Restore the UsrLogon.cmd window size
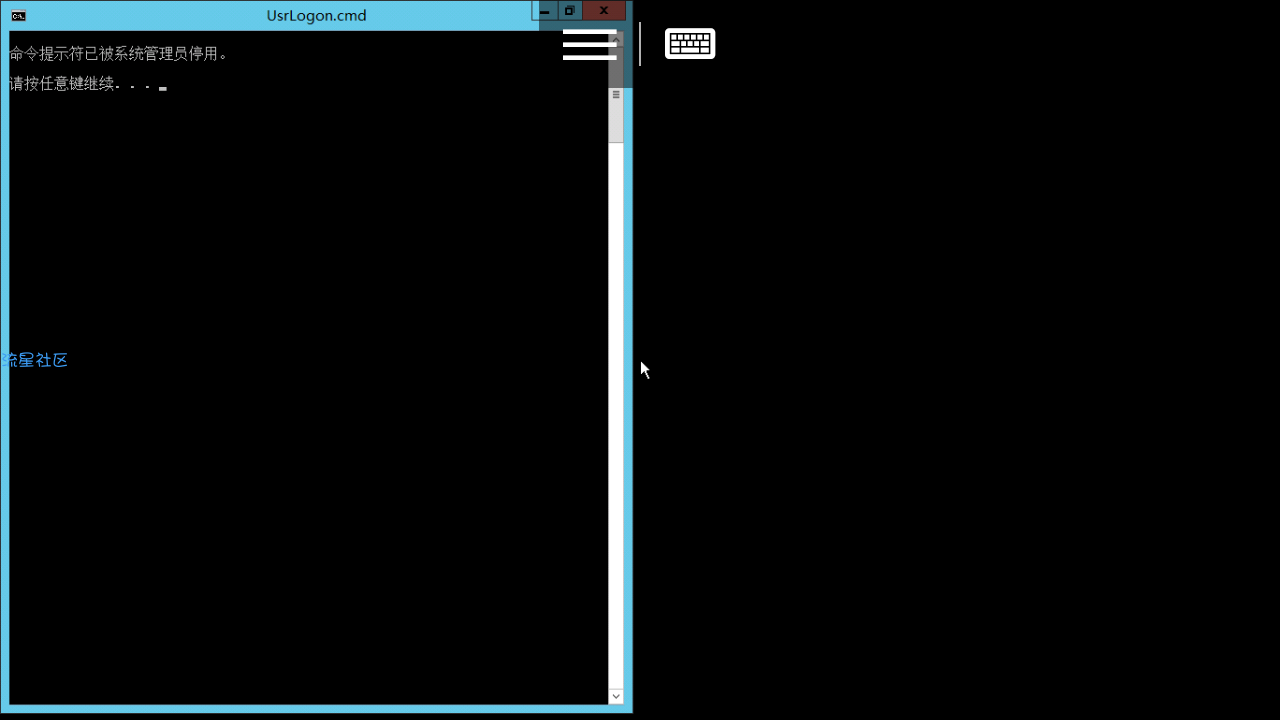The height and width of the screenshot is (720, 1280). point(570,11)
